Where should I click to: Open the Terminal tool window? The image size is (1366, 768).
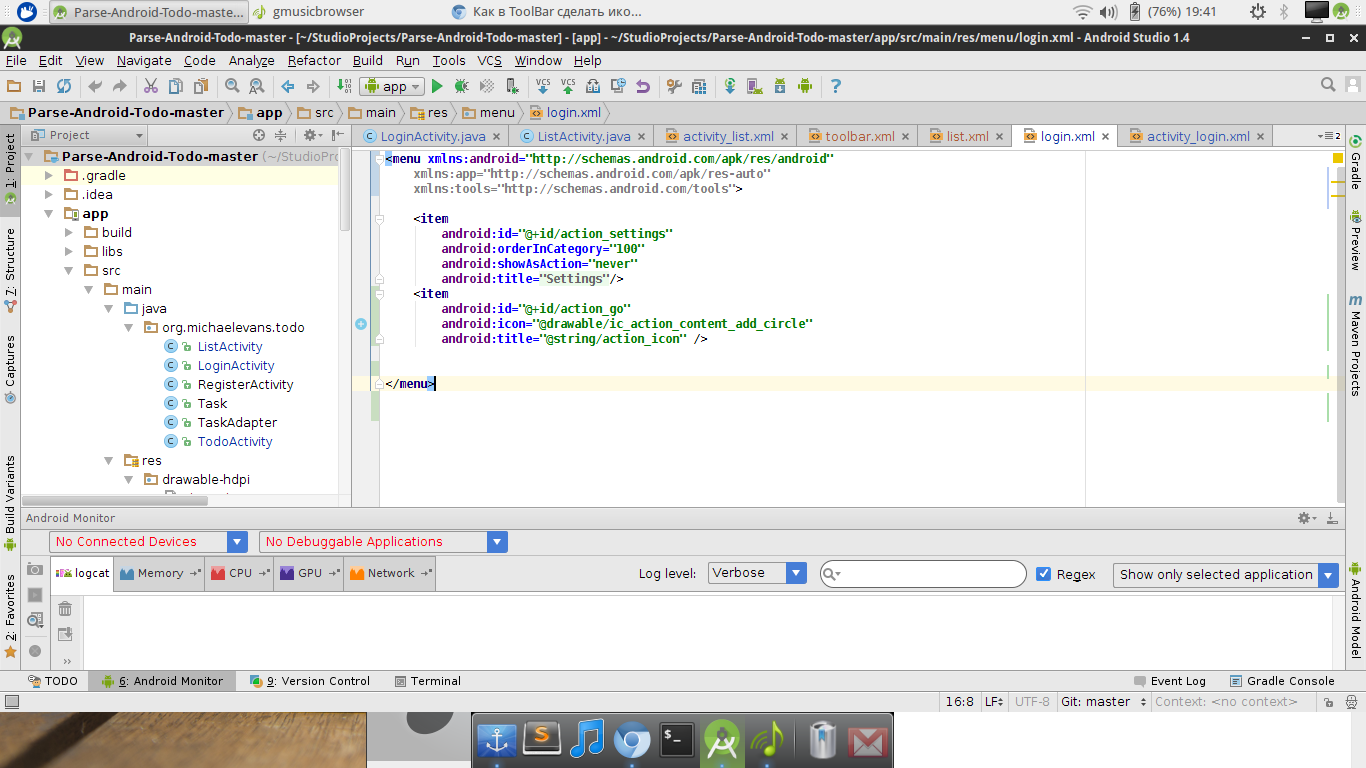427,681
